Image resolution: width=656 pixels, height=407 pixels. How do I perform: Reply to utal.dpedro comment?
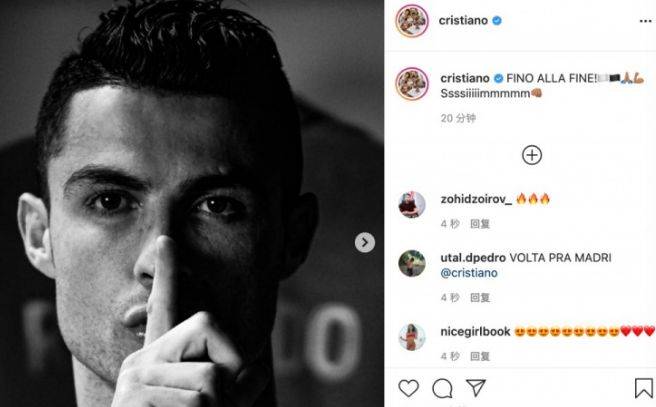pos(480,297)
